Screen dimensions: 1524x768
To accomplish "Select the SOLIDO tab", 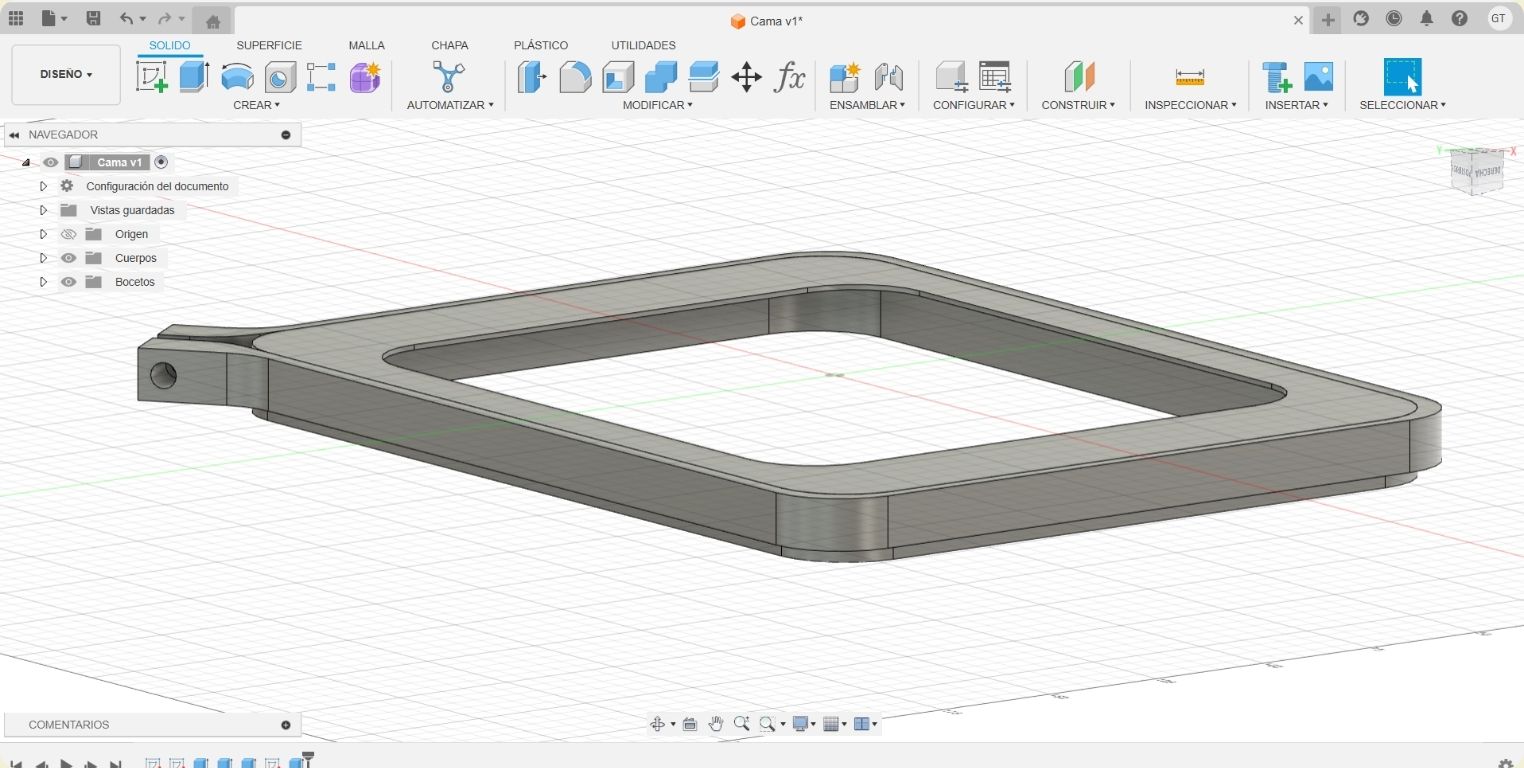I will [x=169, y=45].
